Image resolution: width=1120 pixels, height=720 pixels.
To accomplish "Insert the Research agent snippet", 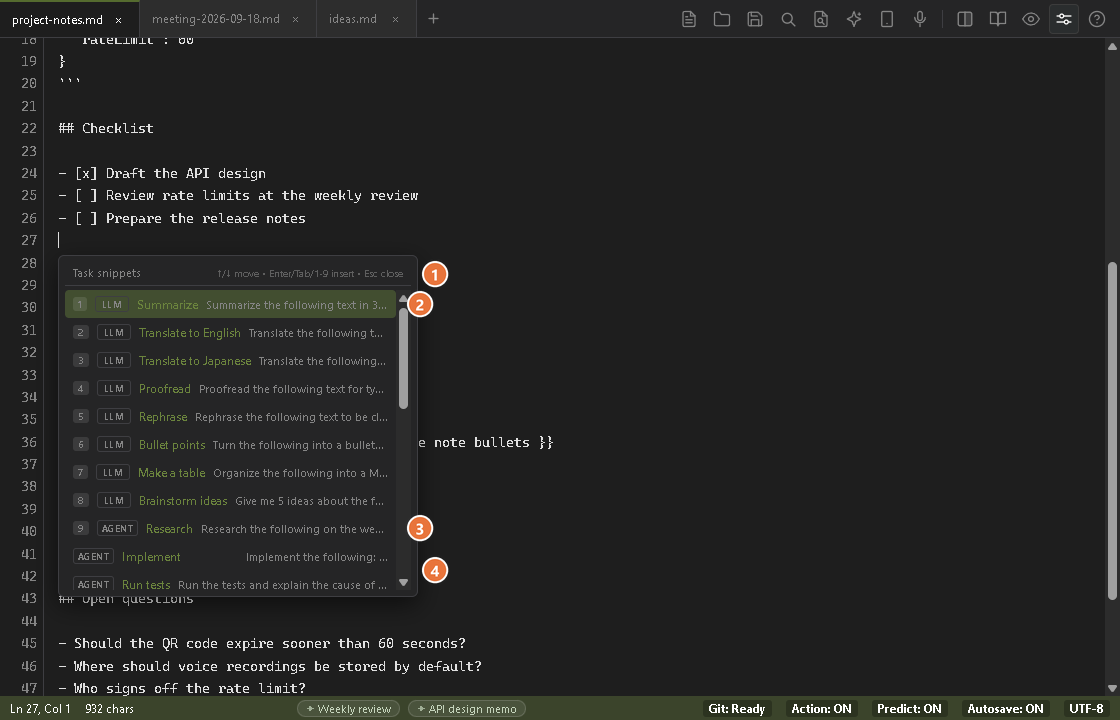I will (230, 529).
